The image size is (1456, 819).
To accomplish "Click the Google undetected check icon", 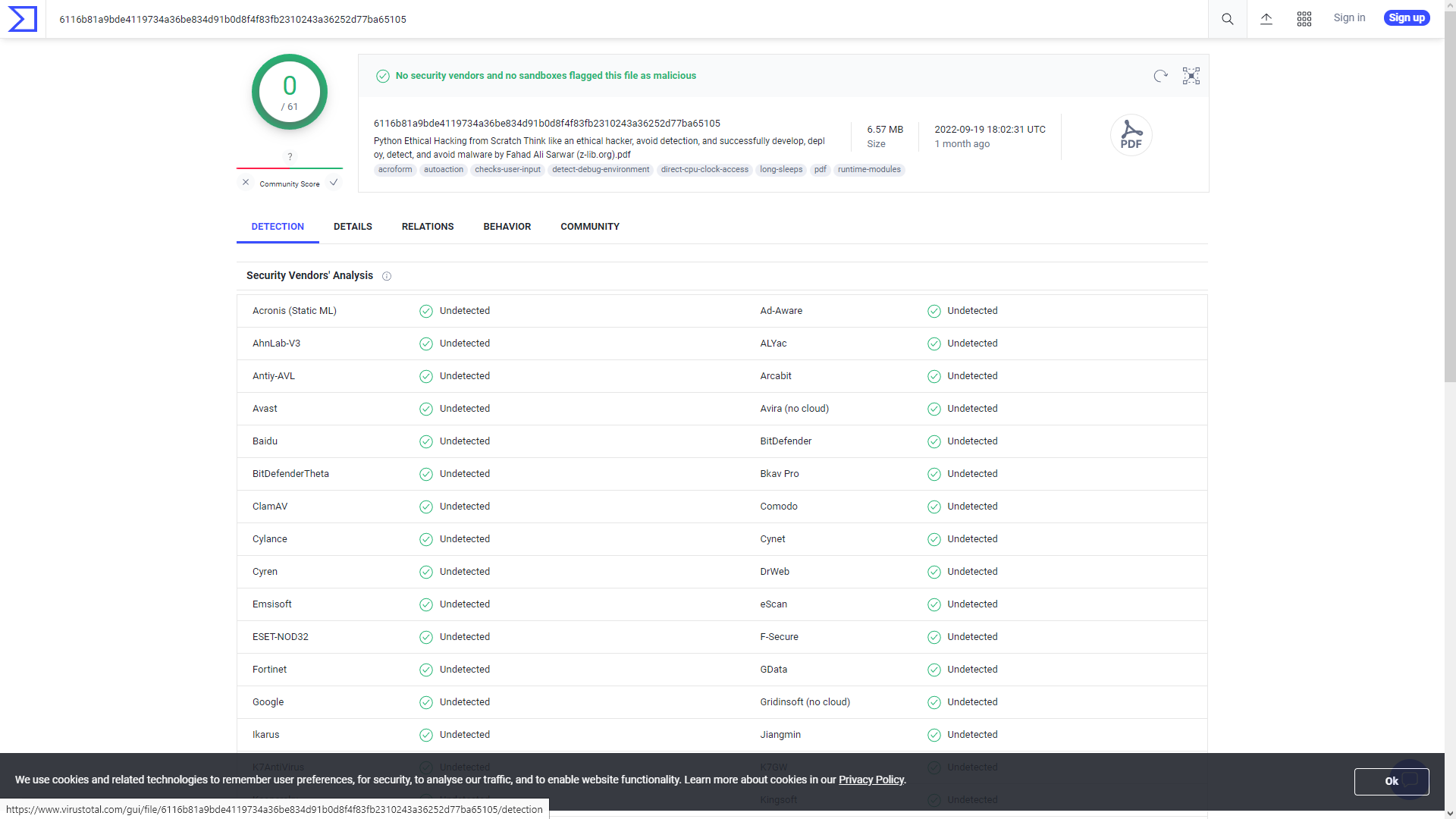I will click(x=426, y=703).
